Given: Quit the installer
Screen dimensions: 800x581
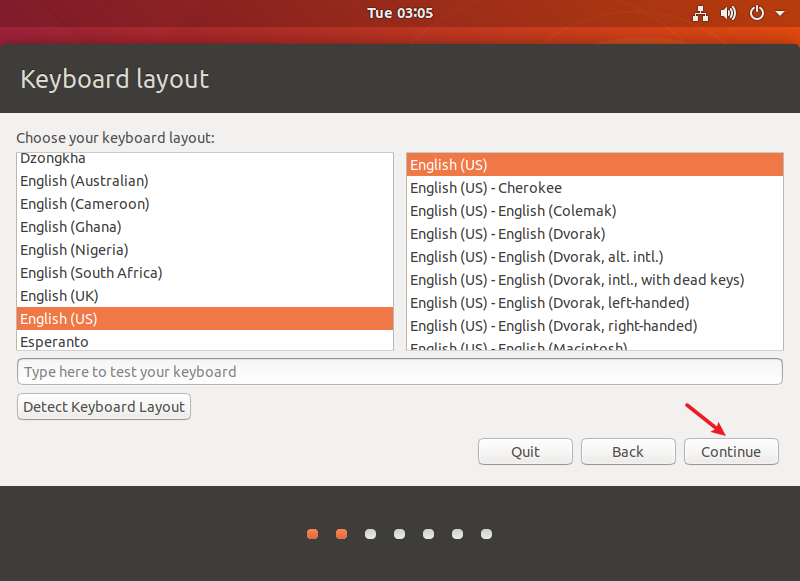Looking at the screenshot, I should point(525,451).
